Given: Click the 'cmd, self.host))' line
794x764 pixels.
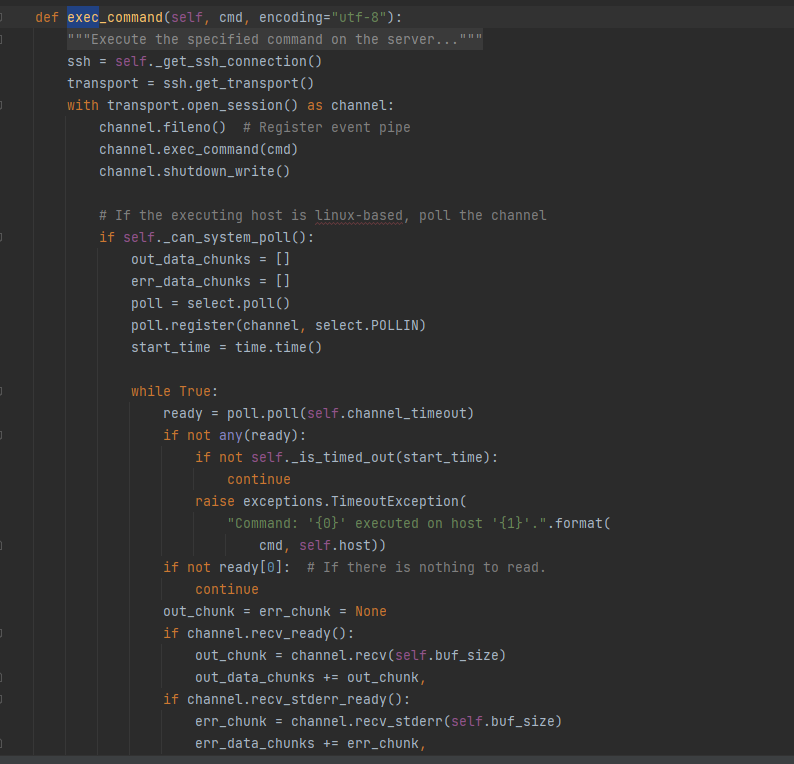Looking at the screenshot, I should click(x=323, y=546).
